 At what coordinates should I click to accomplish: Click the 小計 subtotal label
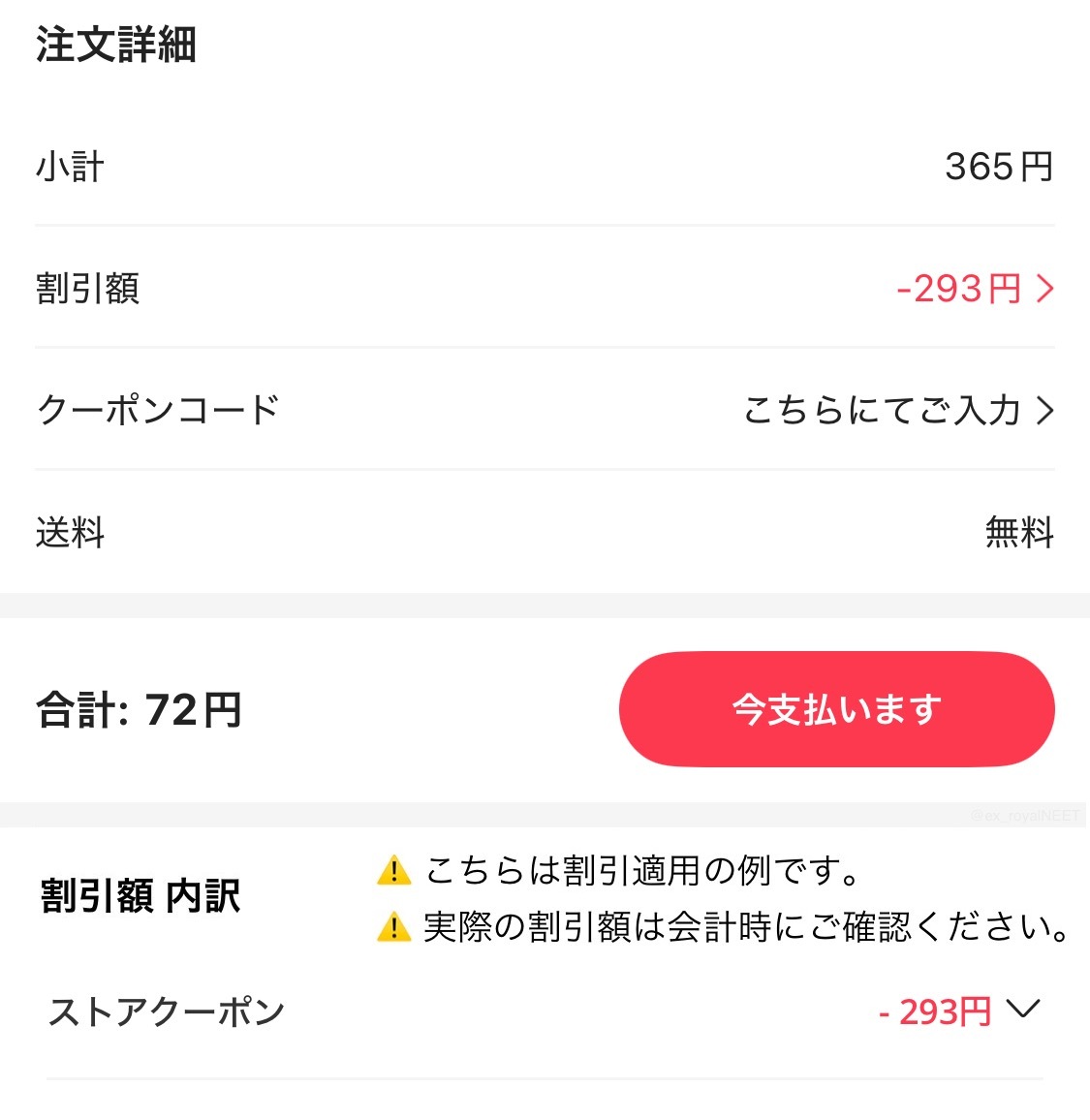point(70,168)
